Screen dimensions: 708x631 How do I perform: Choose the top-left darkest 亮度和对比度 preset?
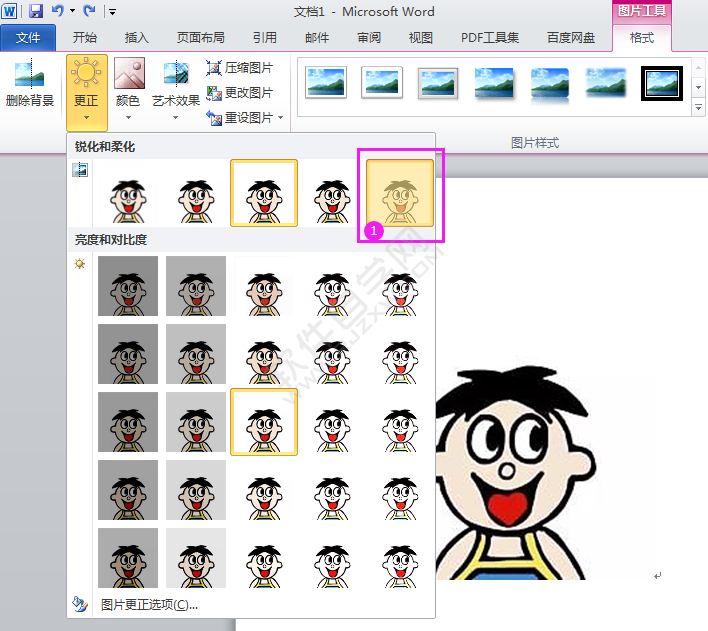tap(128, 286)
